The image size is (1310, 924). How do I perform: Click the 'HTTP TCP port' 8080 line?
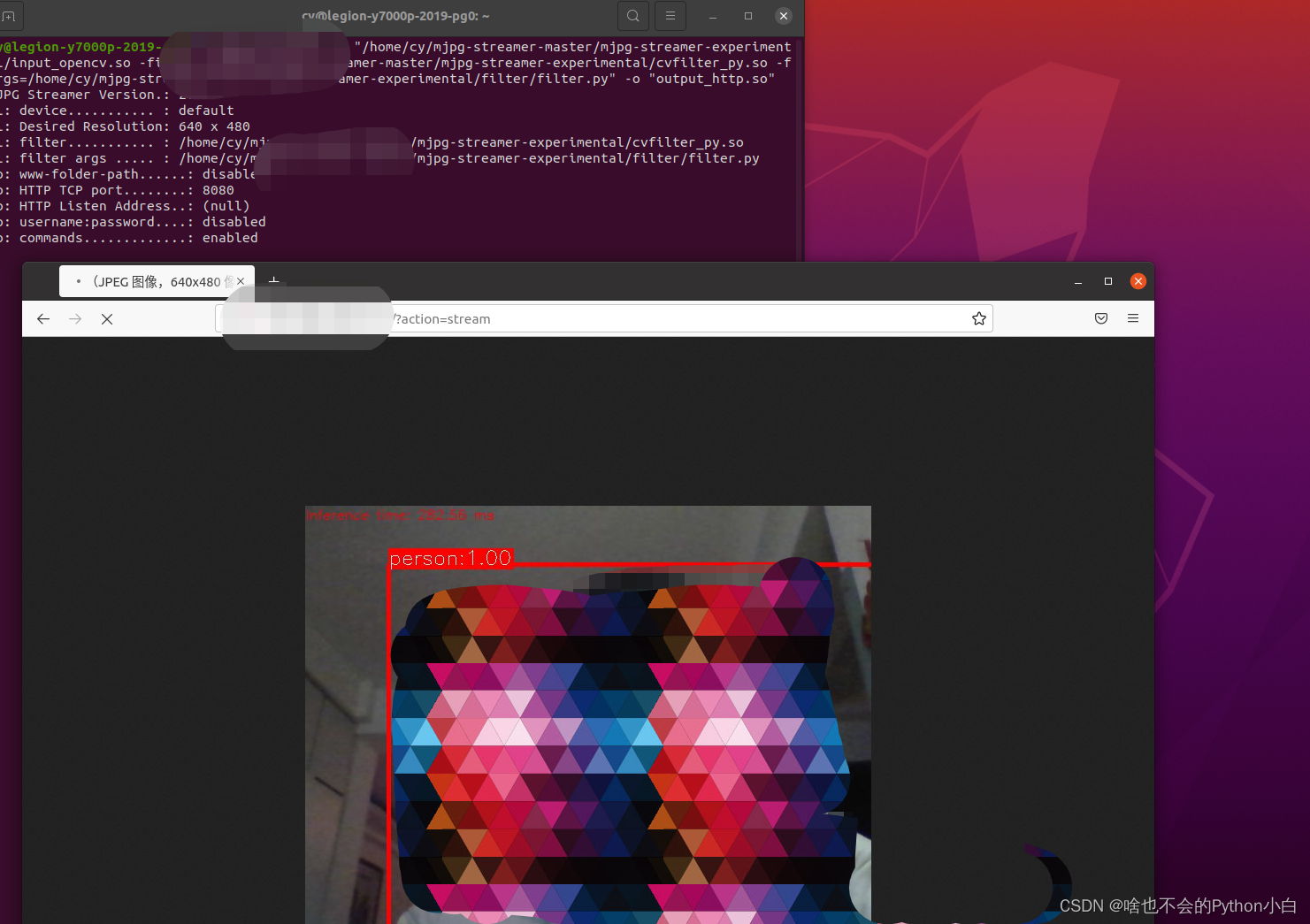[x=118, y=190]
